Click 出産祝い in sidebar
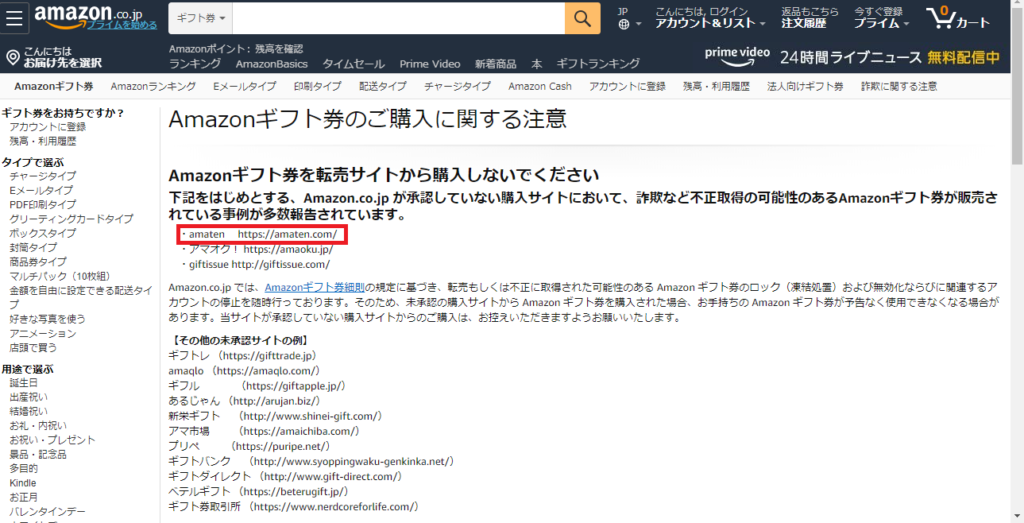This screenshot has width=1024, height=523. pyautogui.click(x=28, y=397)
